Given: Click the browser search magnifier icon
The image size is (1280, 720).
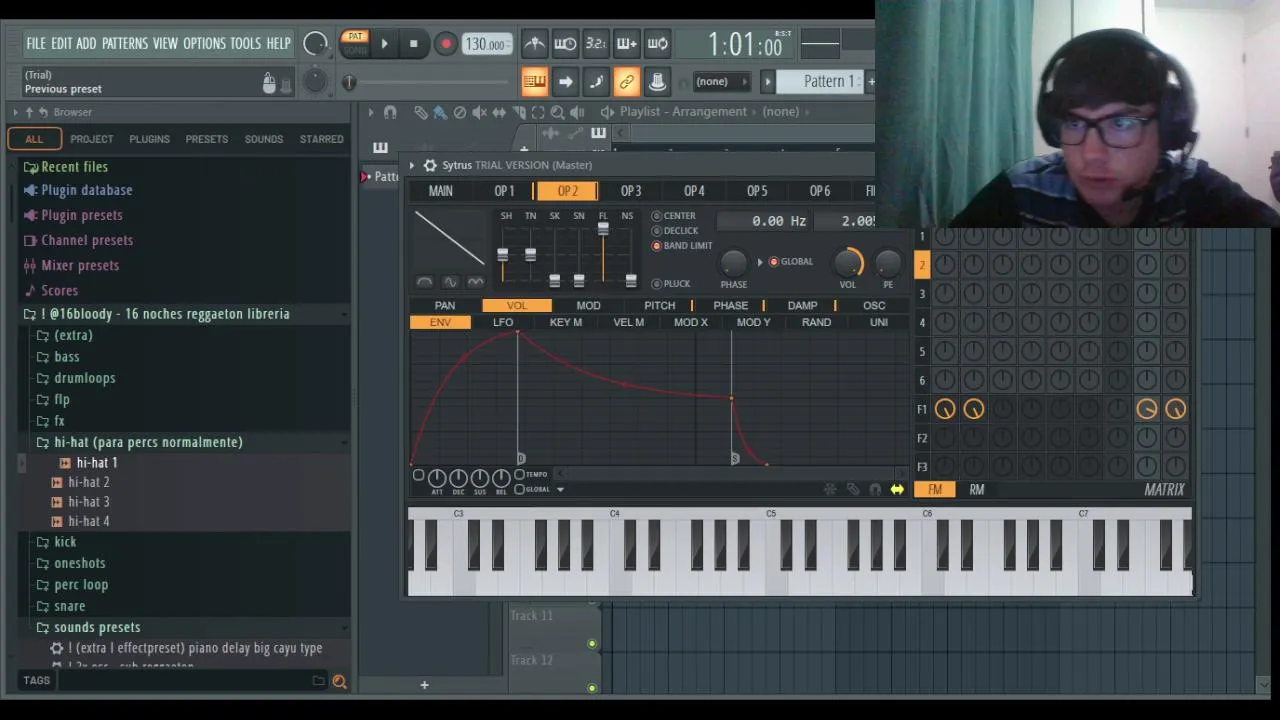Looking at the screenshot, I should 339,681.
